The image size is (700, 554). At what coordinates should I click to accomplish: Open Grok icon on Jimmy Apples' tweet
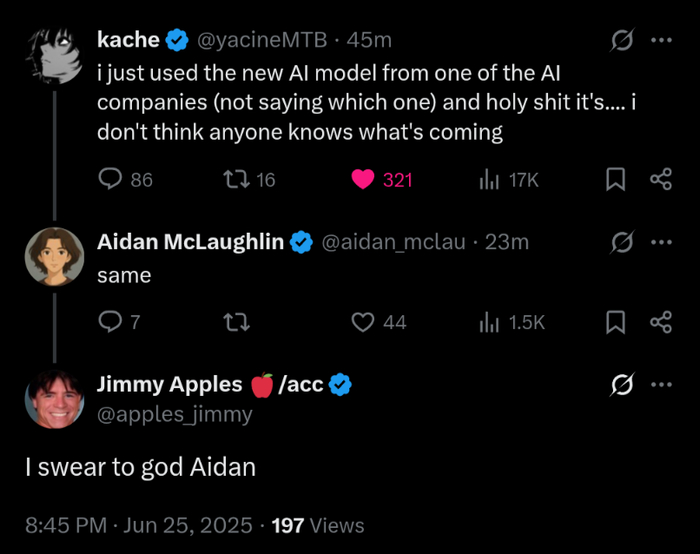tap(622, 385)
